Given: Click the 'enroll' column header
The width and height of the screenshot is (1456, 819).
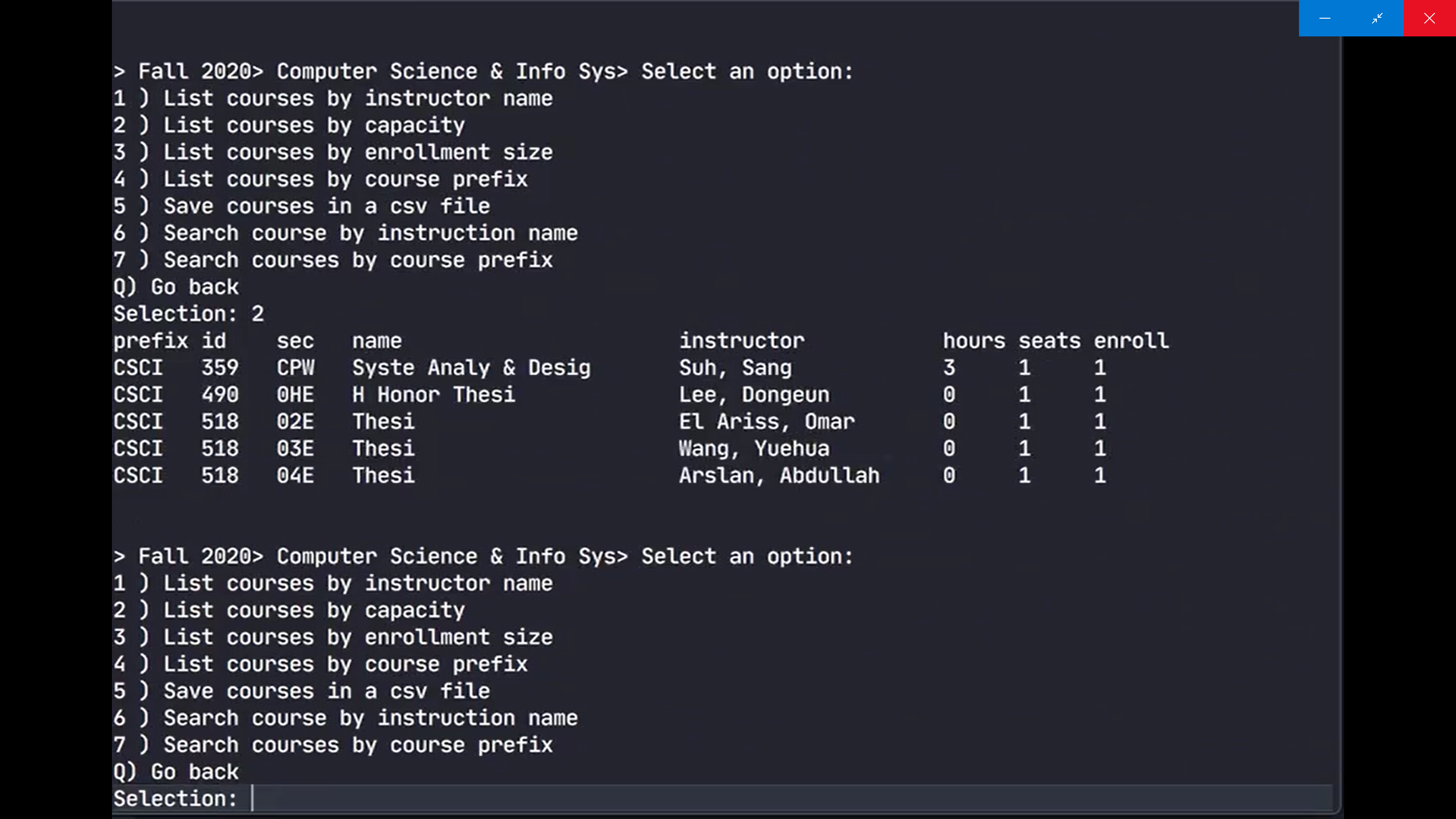Looking at the screenshot, I should pos(1131,341).
